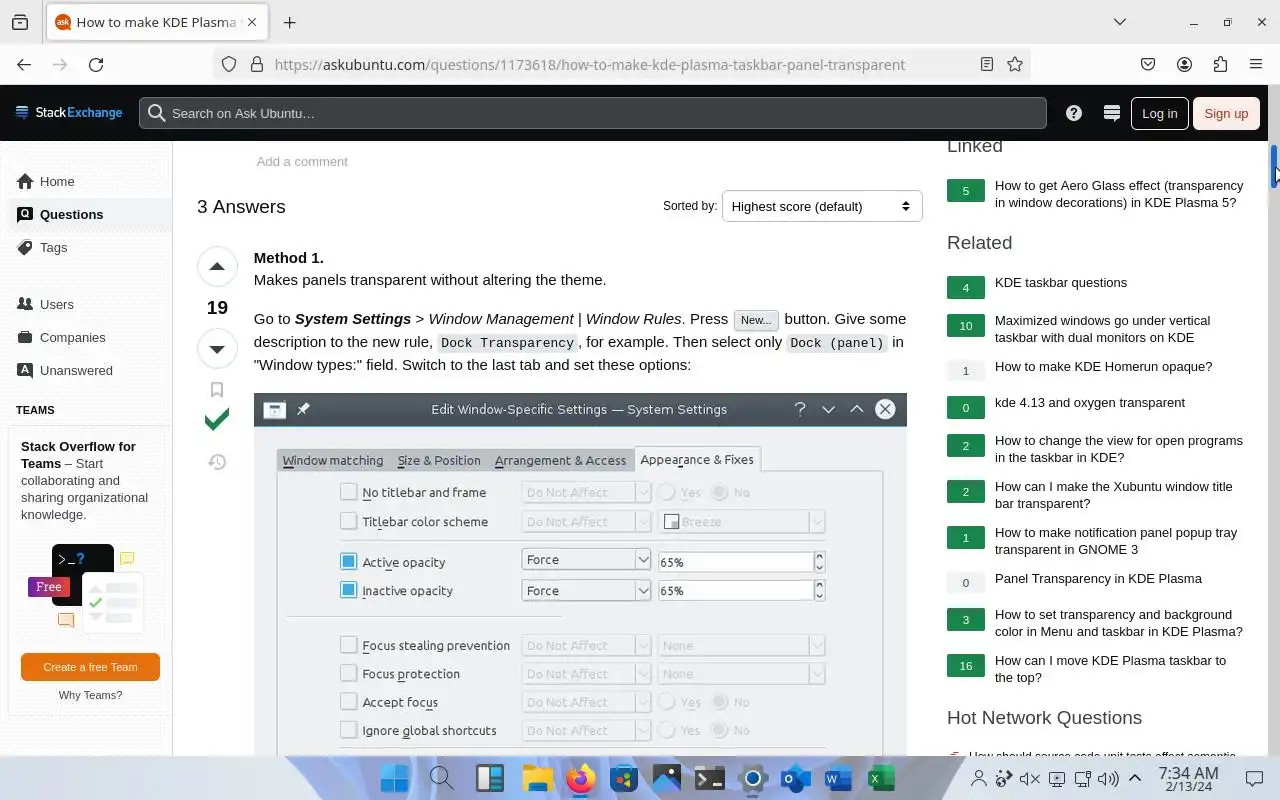Launch Excel from the taskbar
Image resolution: width=1280 pixels, height=800 pixels.
tap(881, 778)
